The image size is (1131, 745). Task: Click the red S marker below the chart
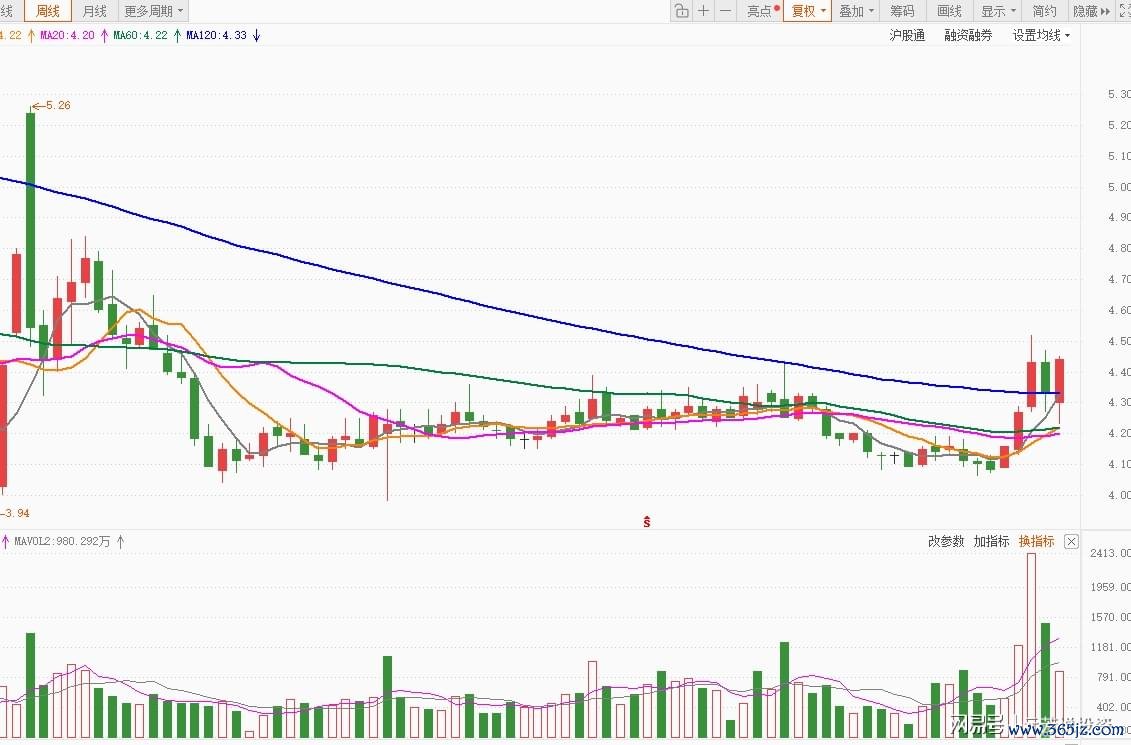647,521
